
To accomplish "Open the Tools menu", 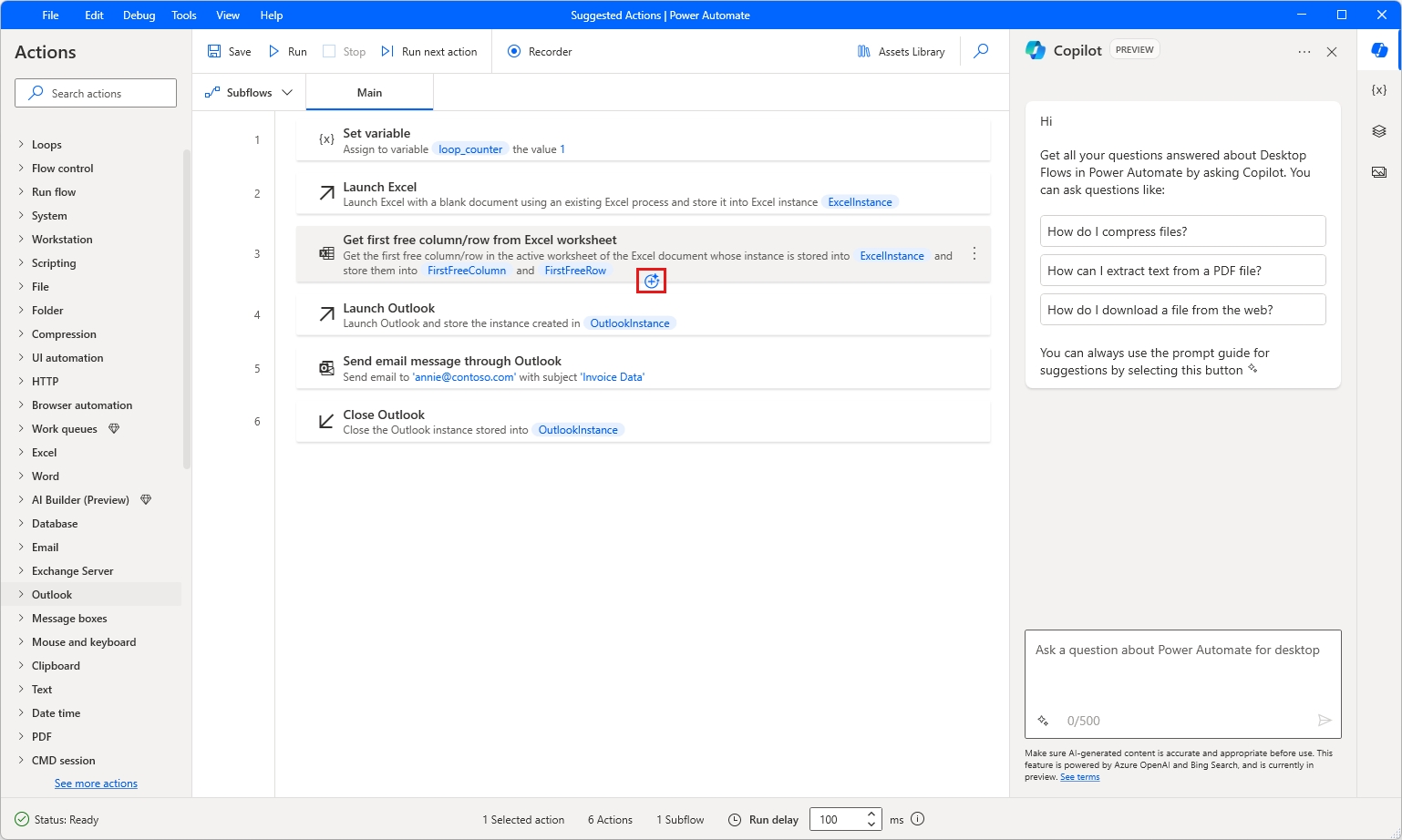I will click(x=184, y=15).
